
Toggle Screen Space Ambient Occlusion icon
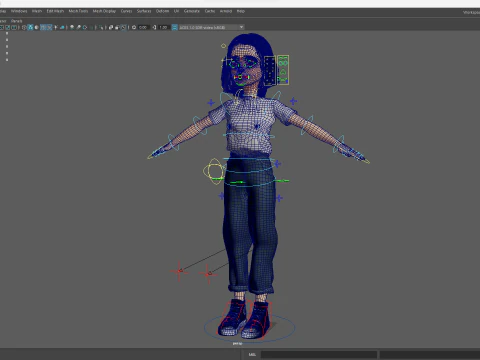(72, 27)
